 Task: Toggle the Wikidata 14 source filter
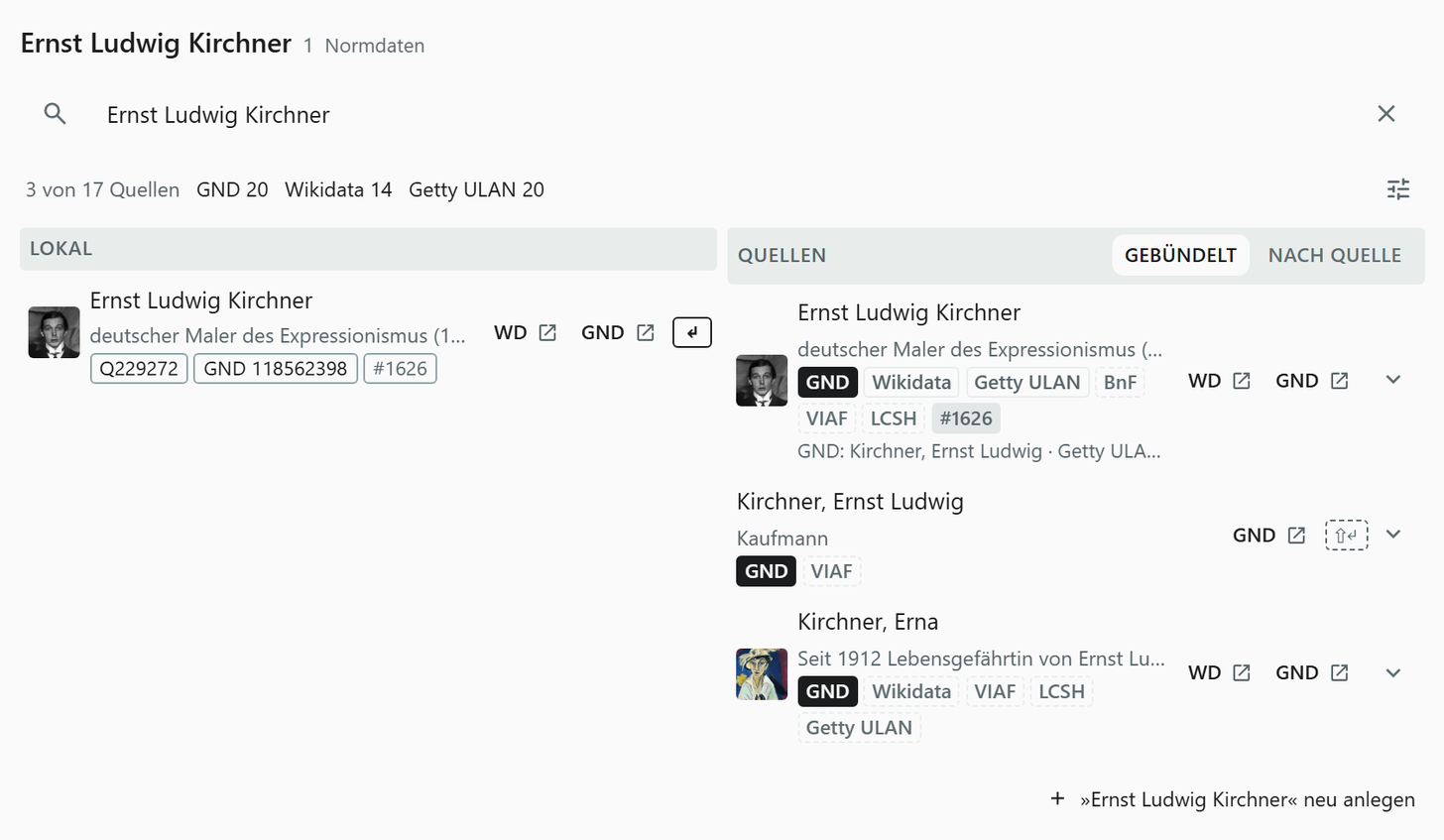click(338, 189)
